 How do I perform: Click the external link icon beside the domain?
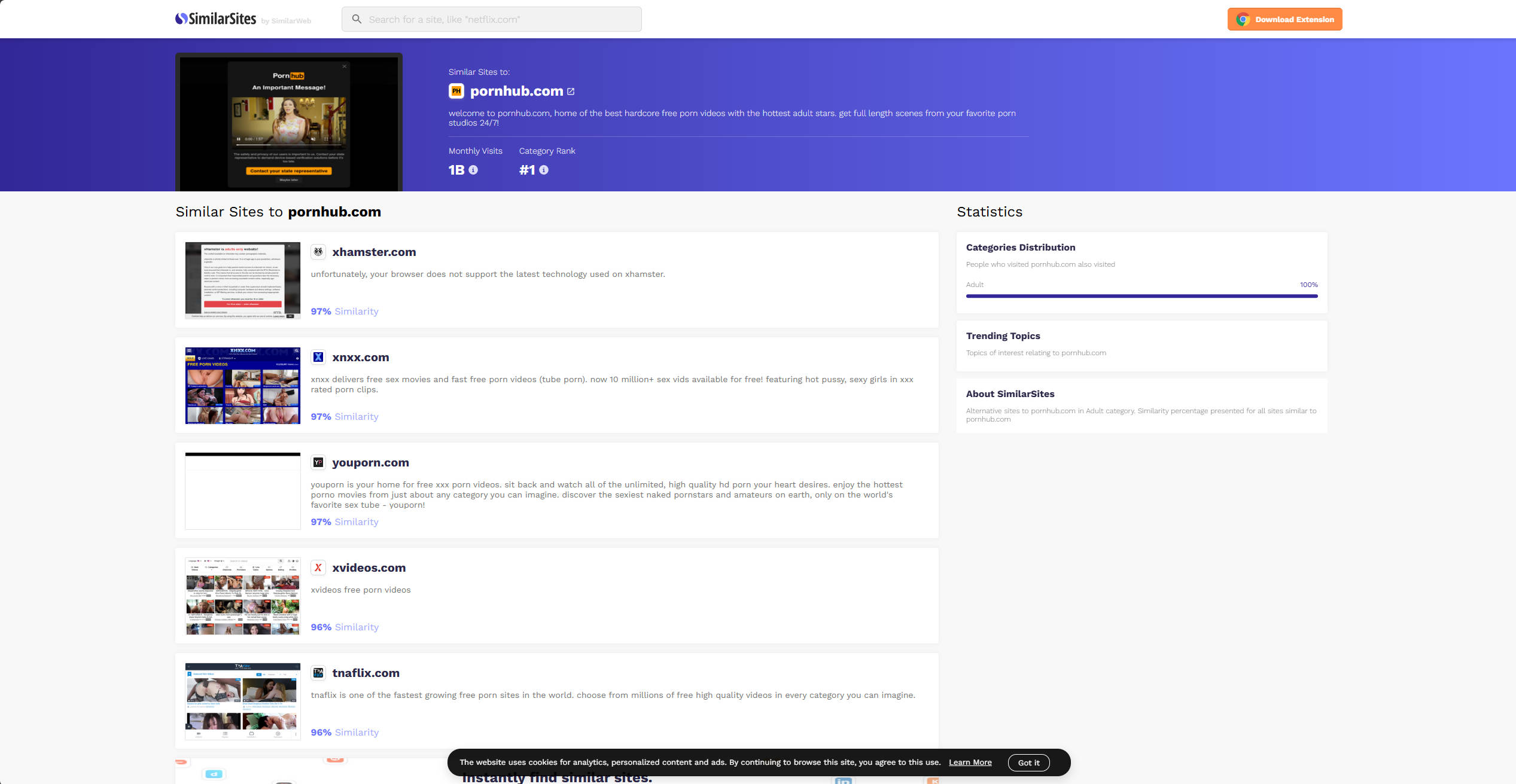point(571,91)
